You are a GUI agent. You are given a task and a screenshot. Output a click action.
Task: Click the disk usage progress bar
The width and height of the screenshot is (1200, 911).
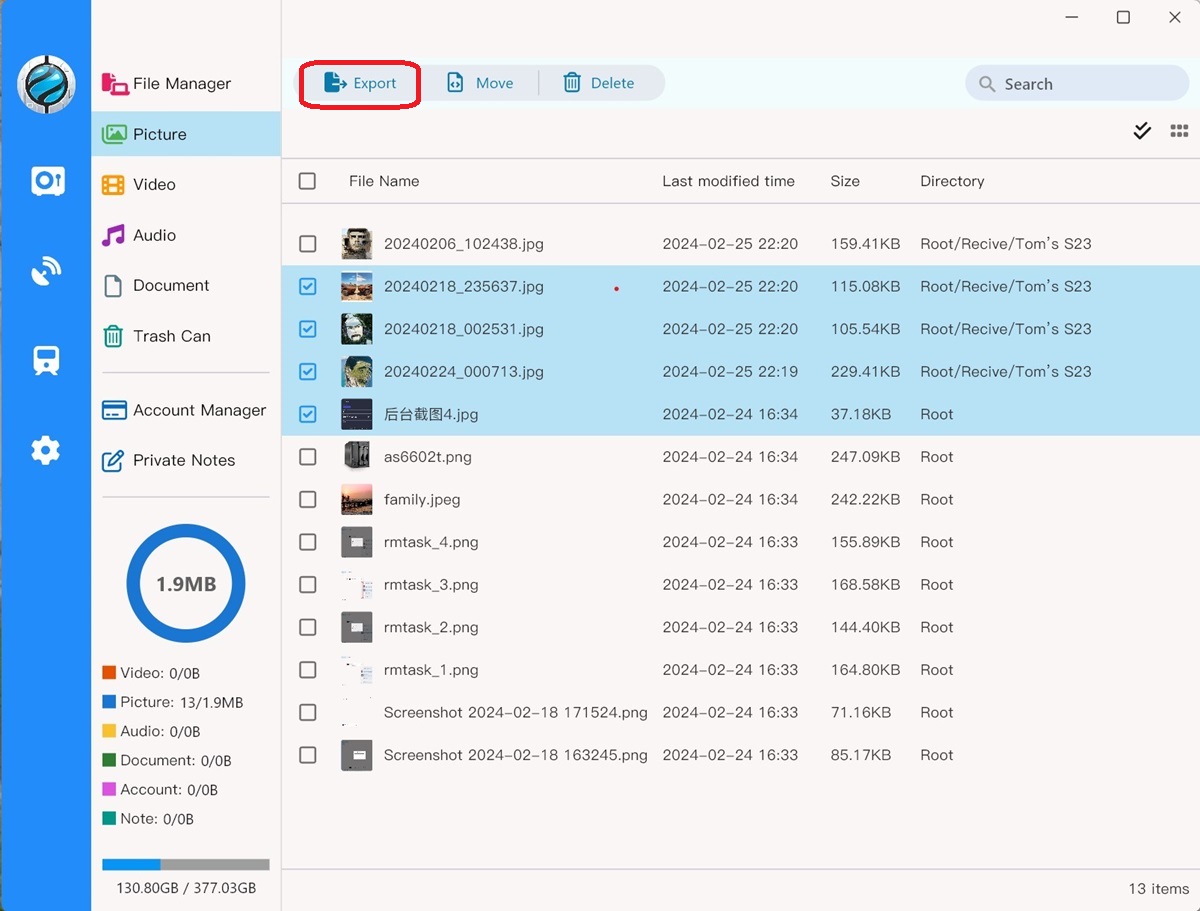pos(186,864)
